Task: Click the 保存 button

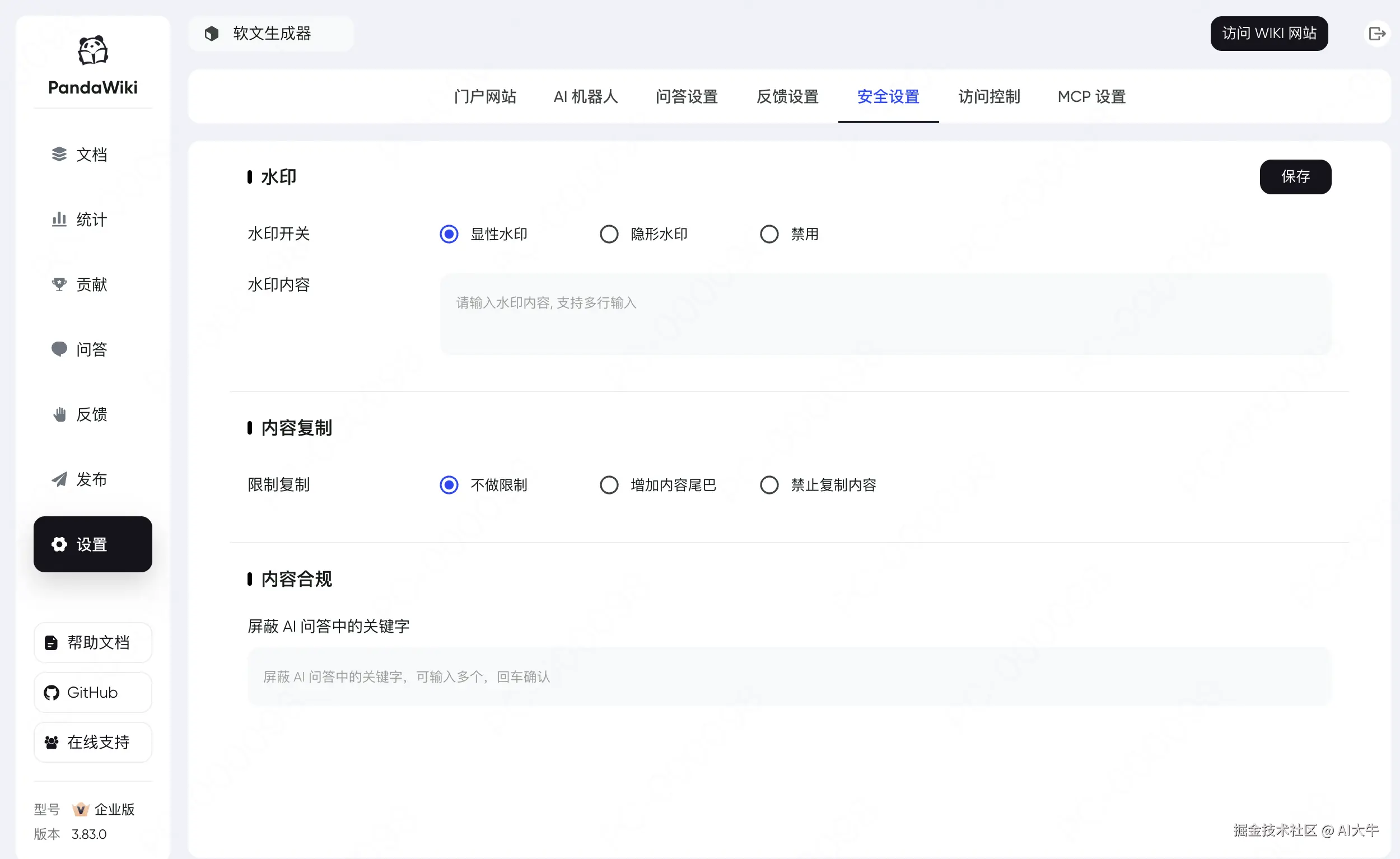Action: (x=1295, y=177)
